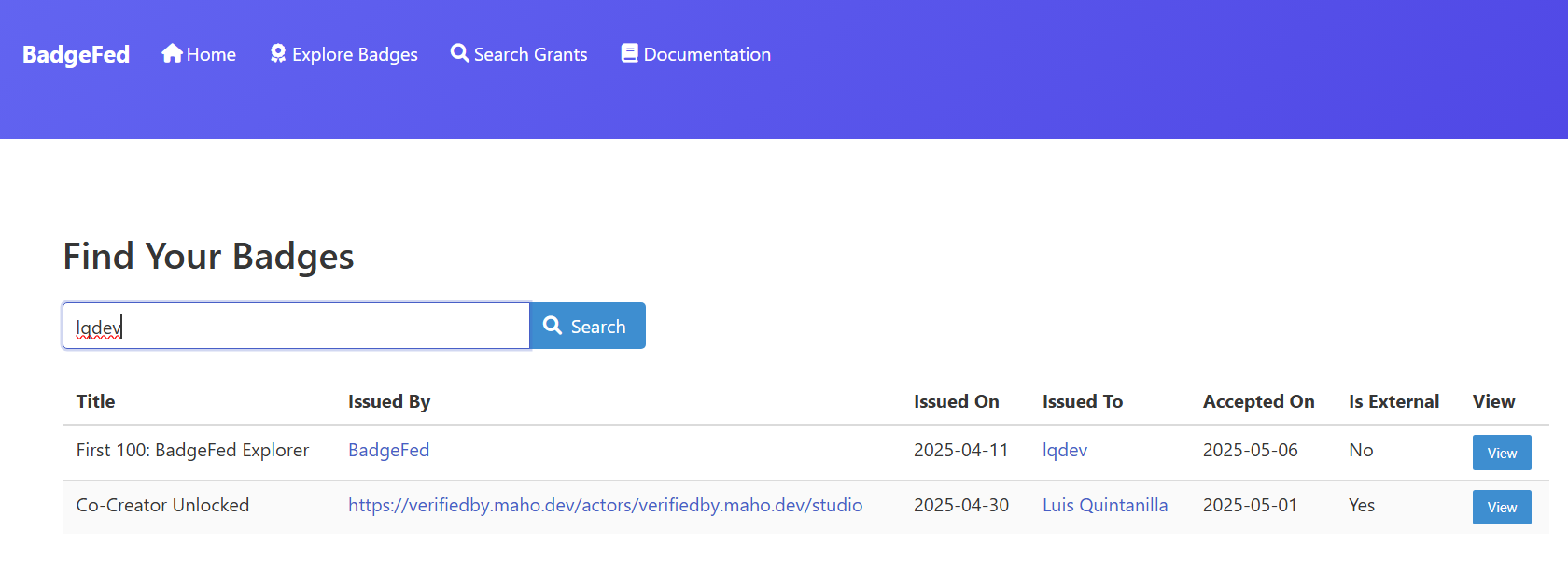Click the magnifying glass inside the Search button
Screen dimensions: 1568x587
point(553,326)
